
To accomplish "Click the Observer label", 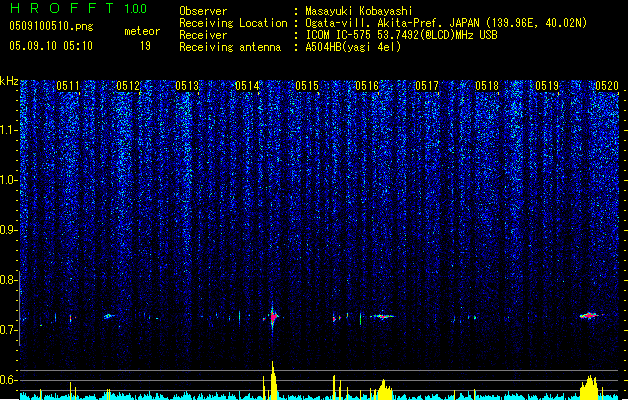I will (x=203, y=11).
